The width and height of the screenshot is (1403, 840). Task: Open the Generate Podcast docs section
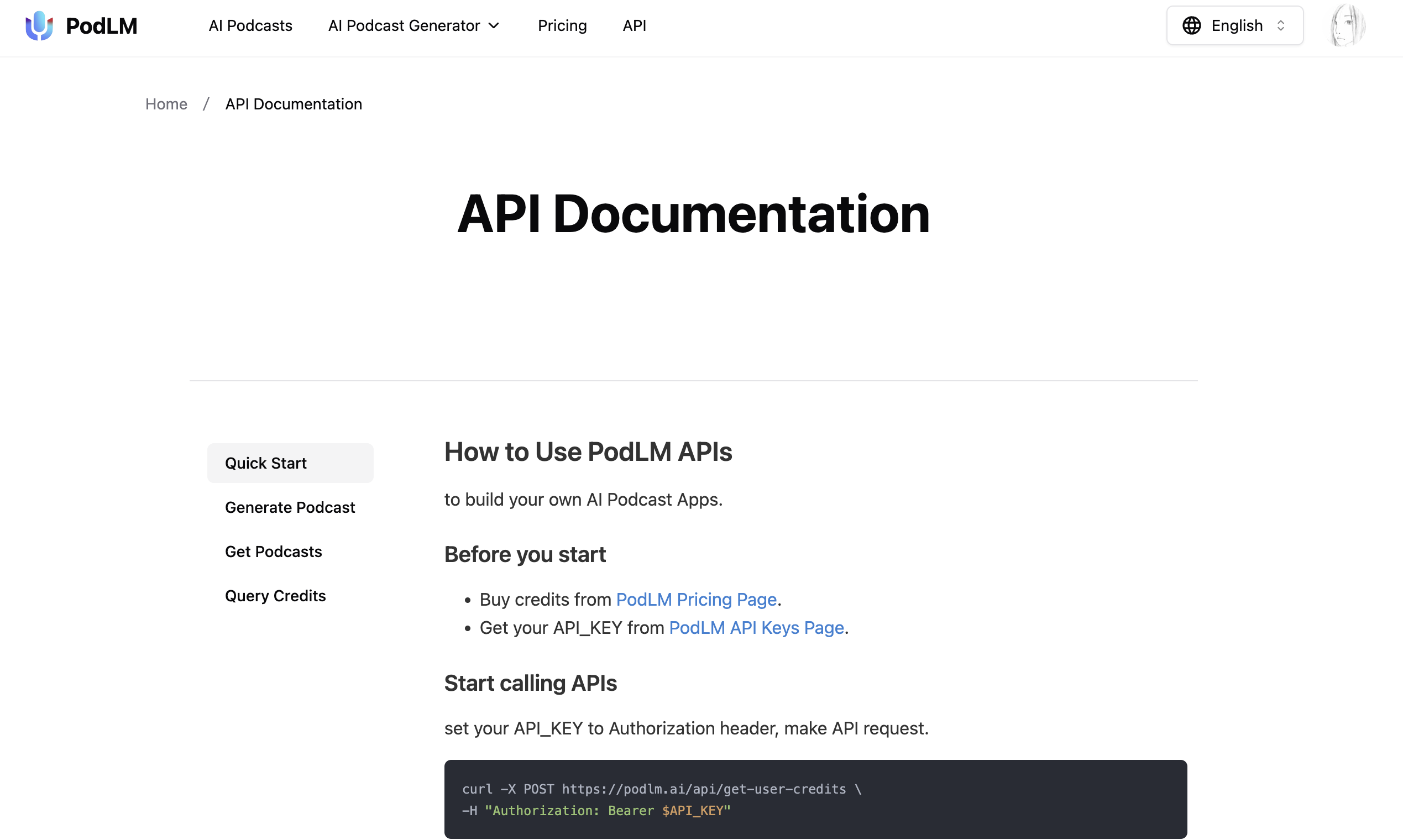coord(290,507)
